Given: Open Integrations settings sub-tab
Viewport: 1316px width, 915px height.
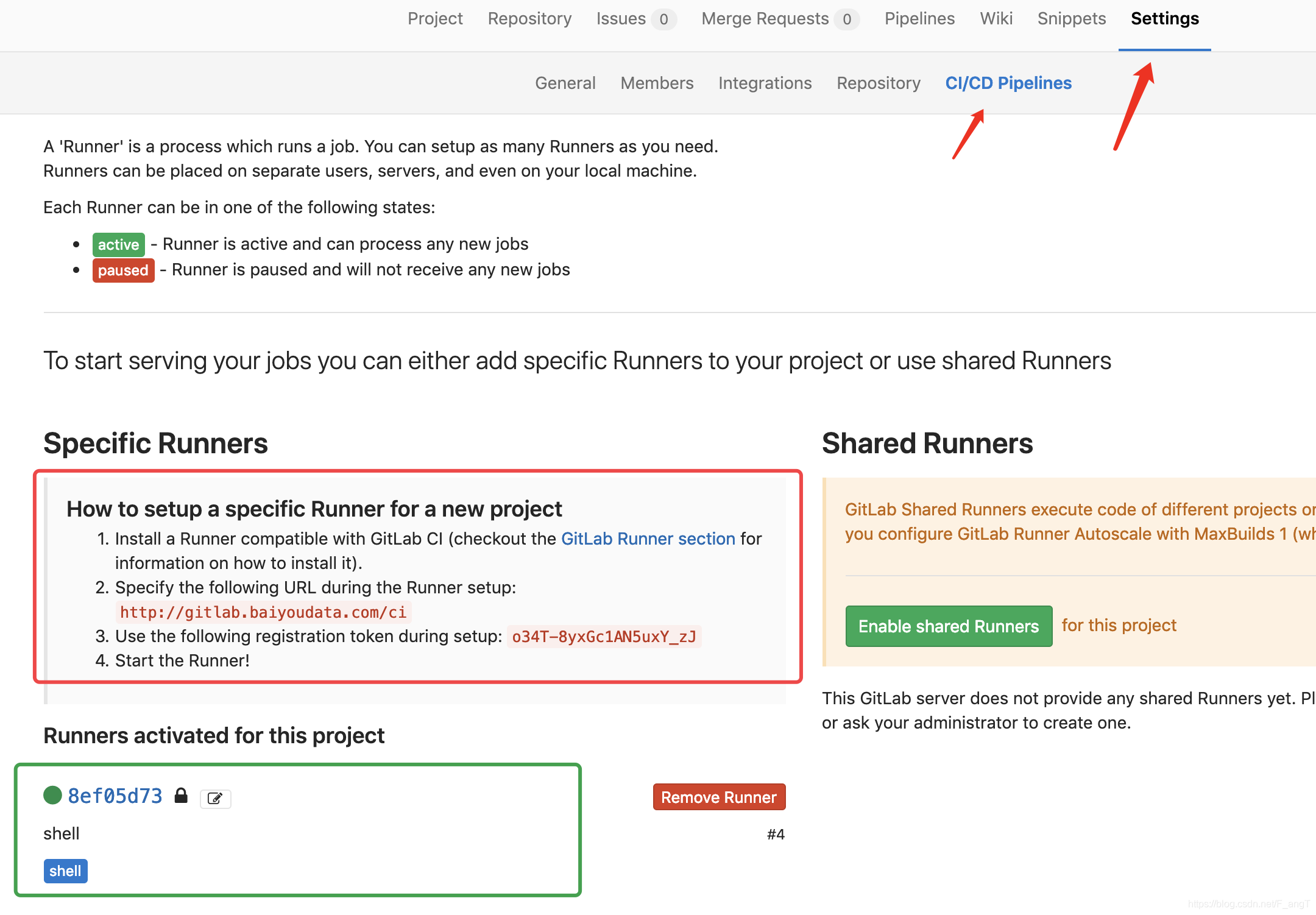Looking at the screenshot, I should pyautogui.click(x=765, y=83).
